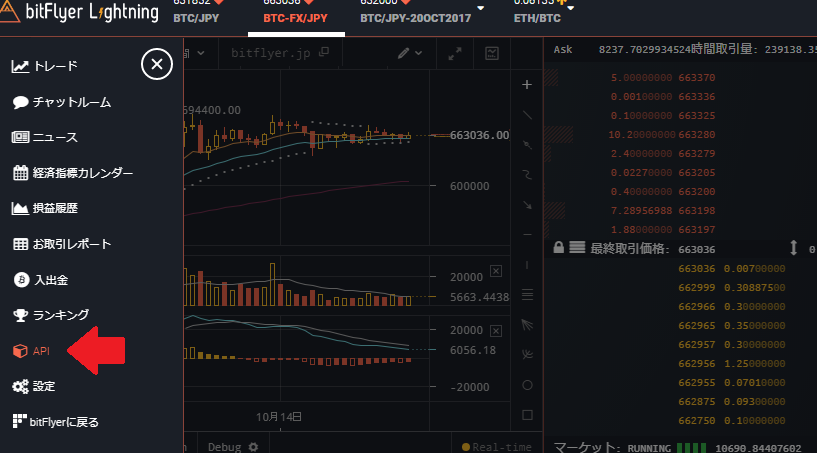Screen dimensions: 817x453
Task: Open the chart interval dropdown chevron
Action: pyautogui.click(x=201, y=53)
